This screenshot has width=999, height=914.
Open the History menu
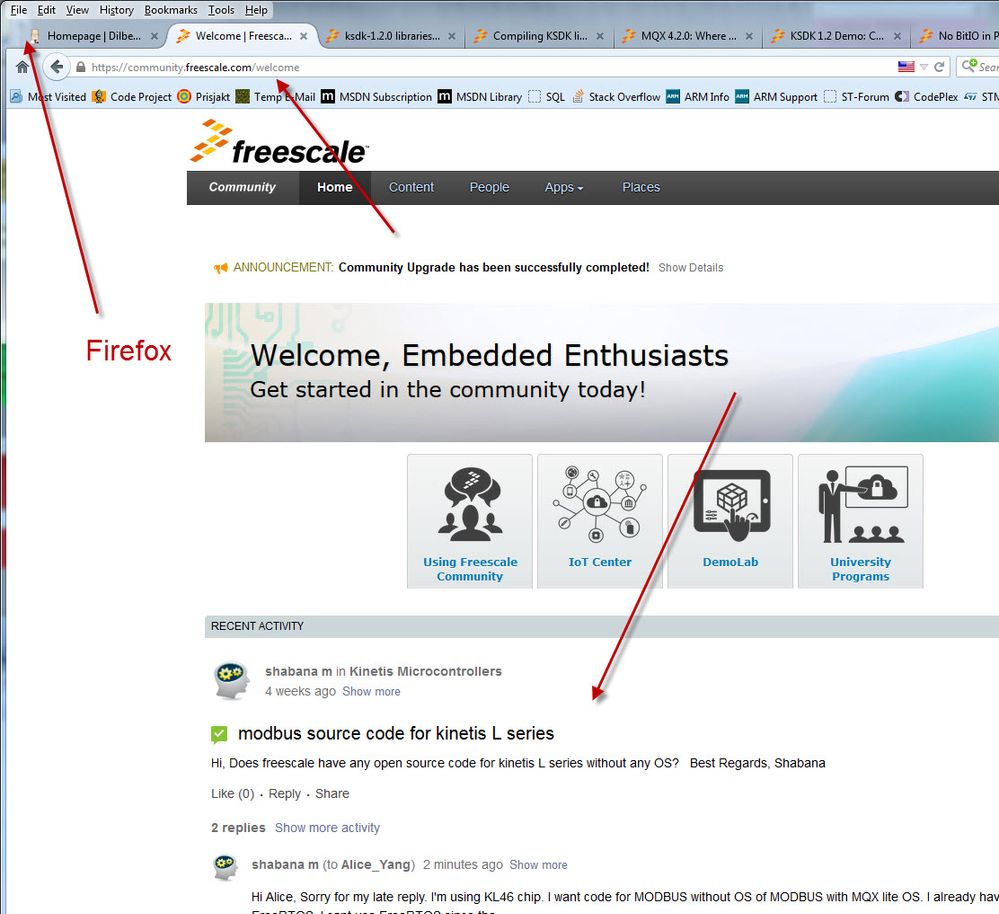pyautogui.click(x=116, y=10)
